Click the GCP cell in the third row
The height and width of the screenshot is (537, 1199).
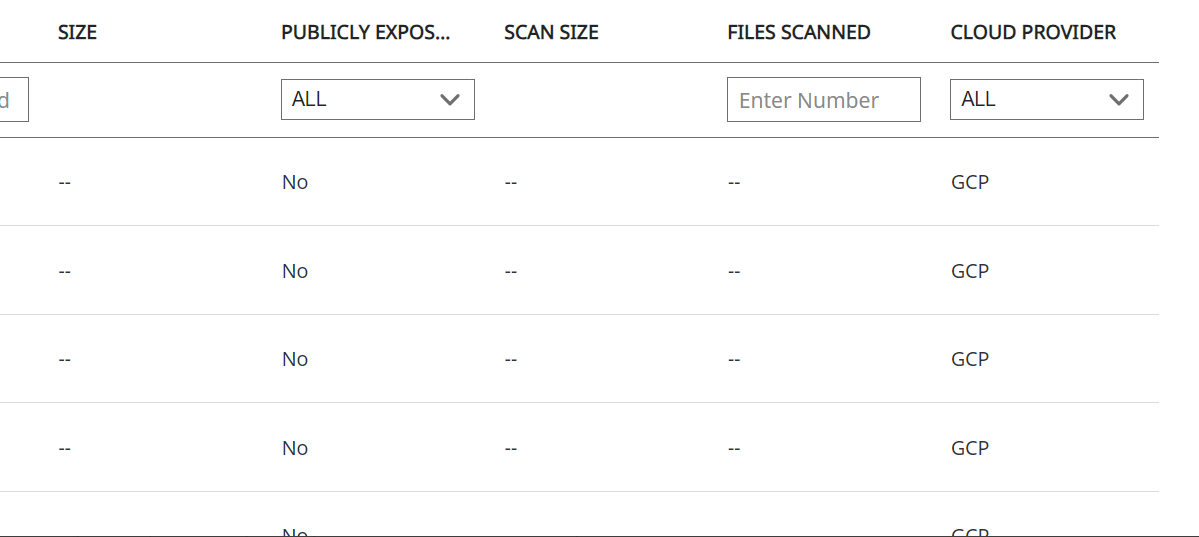(x=969, y=359)
